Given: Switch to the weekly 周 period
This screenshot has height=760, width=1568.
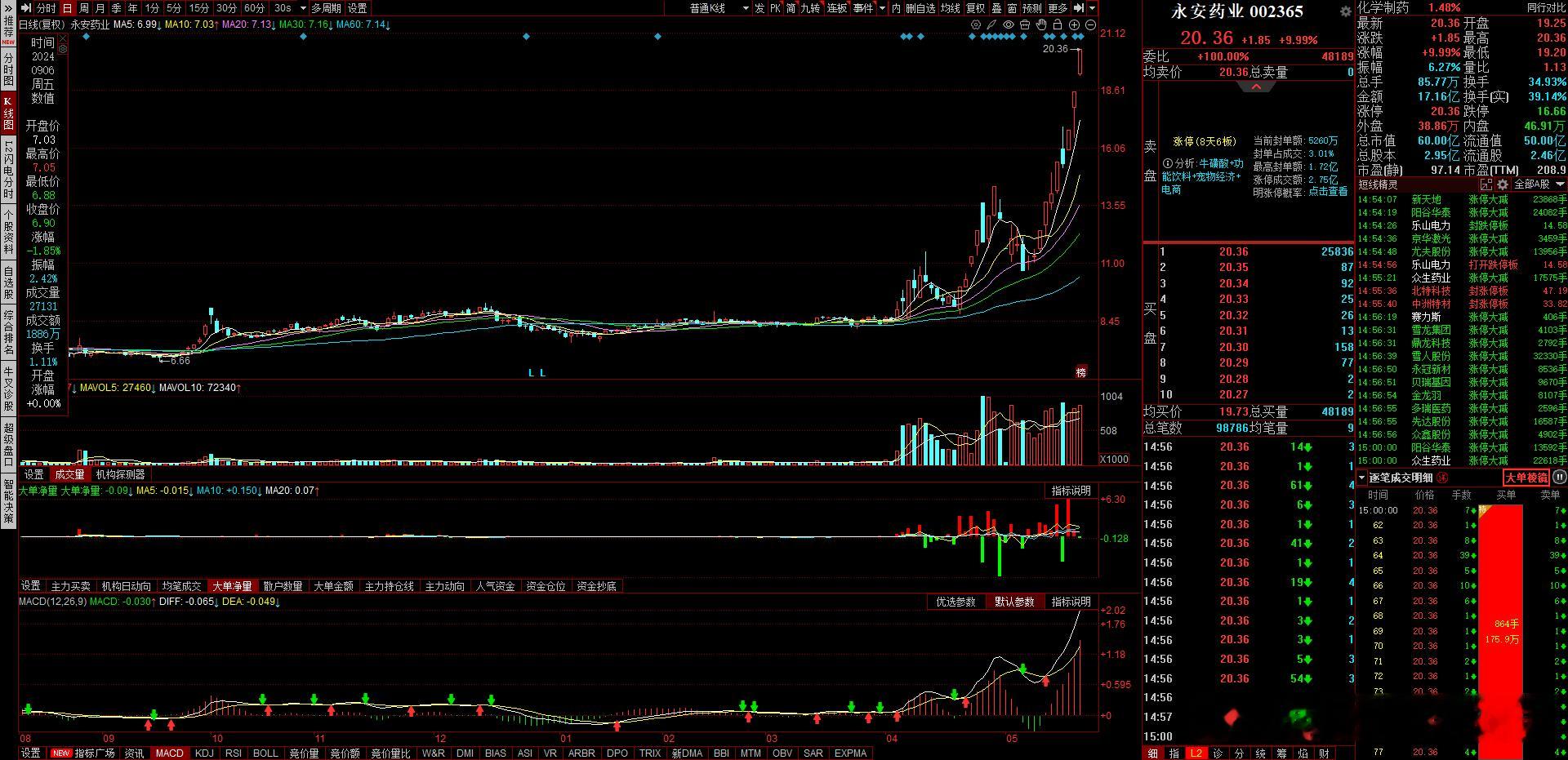Looking at the screenshot, I should click(x=84, y=8).
